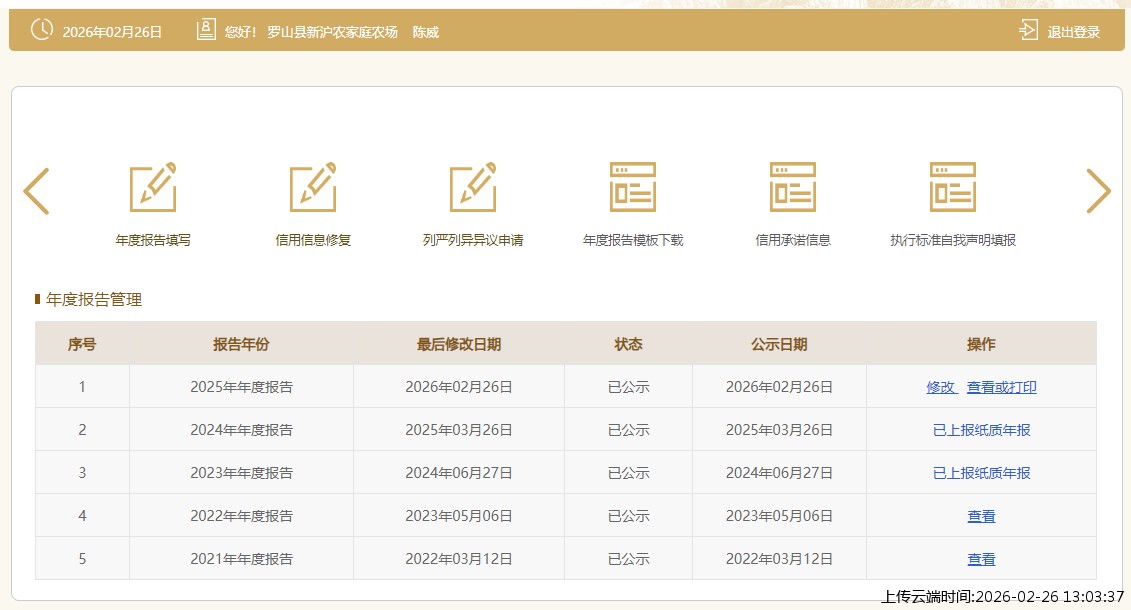Screen dimensions: 1131x610
Task: Click the 年度报告模板下载 icon
Action: pos(633,187)
